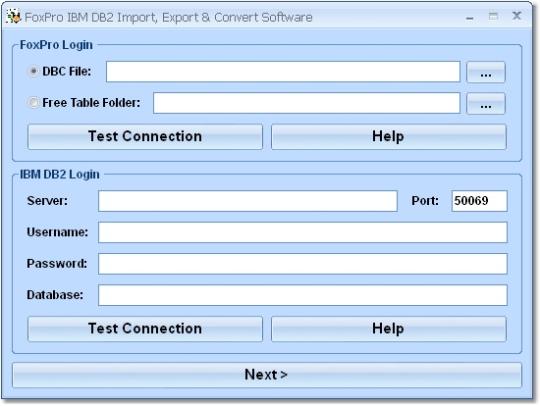
Task: Test Connection for FoxPro Login
Action: (x=145, y=137)
